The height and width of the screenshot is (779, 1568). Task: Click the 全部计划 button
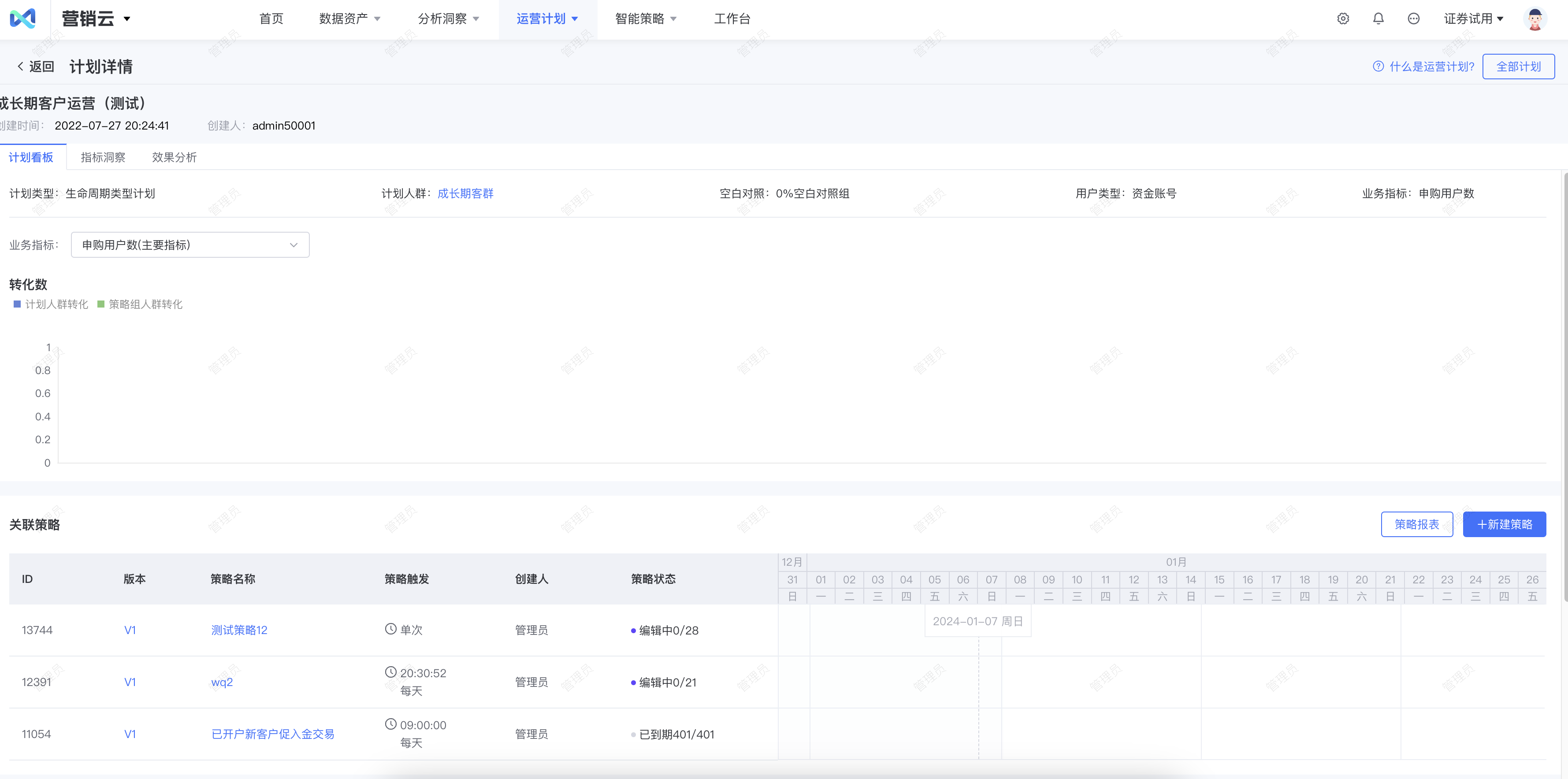coord(1519,67)
